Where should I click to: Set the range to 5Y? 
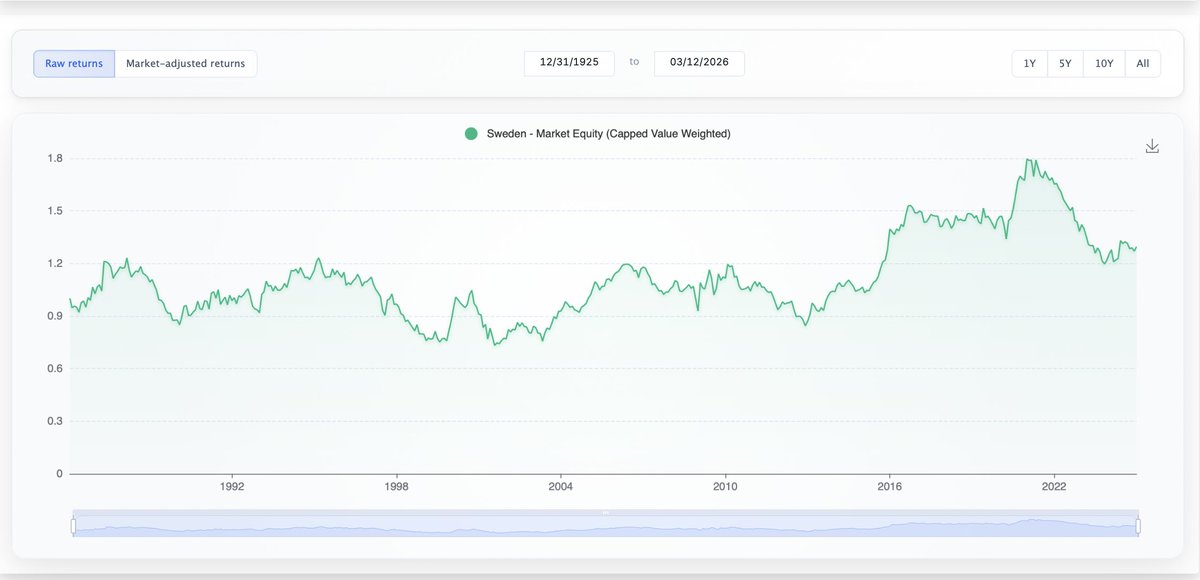tap(1065, 64)
